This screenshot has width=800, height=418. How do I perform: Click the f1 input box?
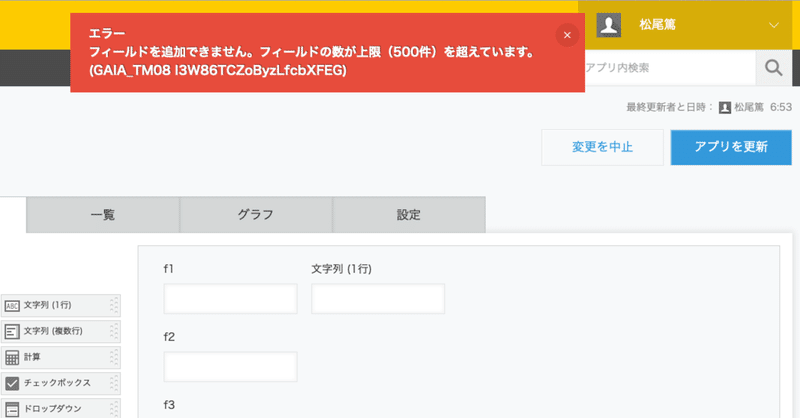(230, 299)
